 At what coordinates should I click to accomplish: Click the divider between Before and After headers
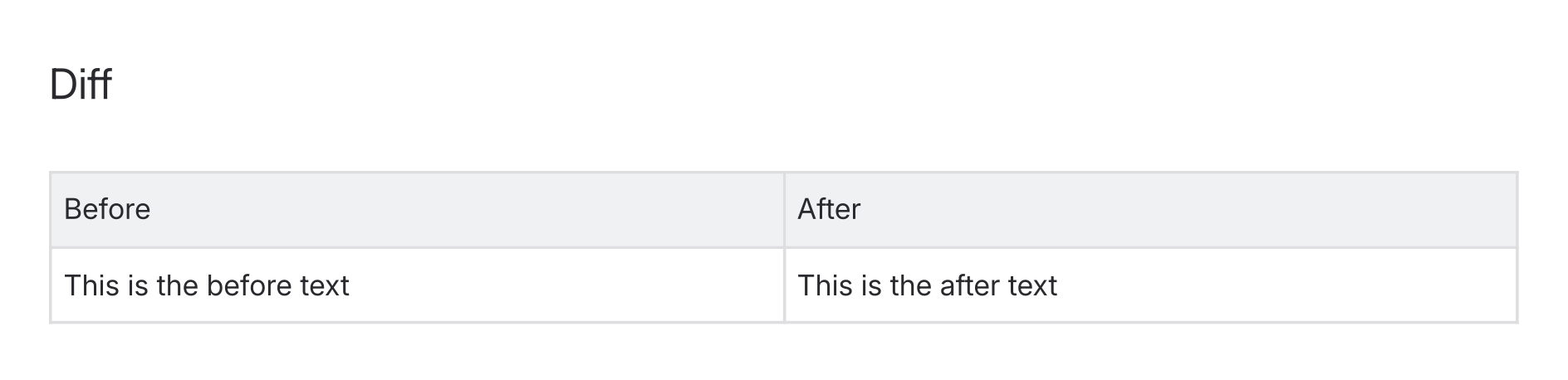tap(784, 209)
